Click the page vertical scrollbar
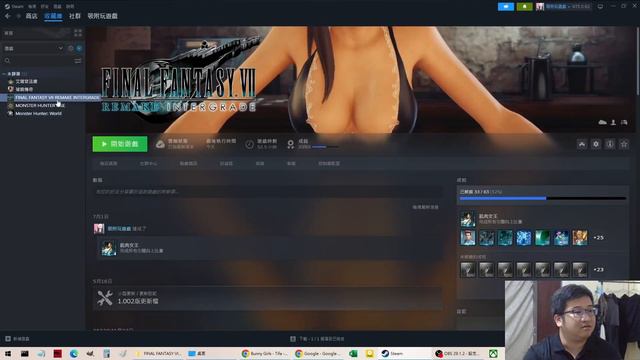The height and width of the screenshot is (360, 640). pyautogui.click(x=638, y=61)
